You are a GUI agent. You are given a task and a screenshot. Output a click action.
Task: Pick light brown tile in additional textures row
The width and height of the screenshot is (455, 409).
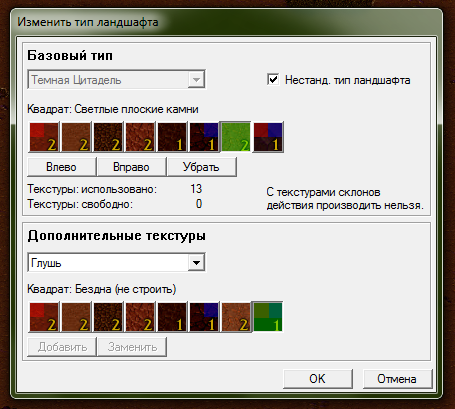tap(76, 317)
